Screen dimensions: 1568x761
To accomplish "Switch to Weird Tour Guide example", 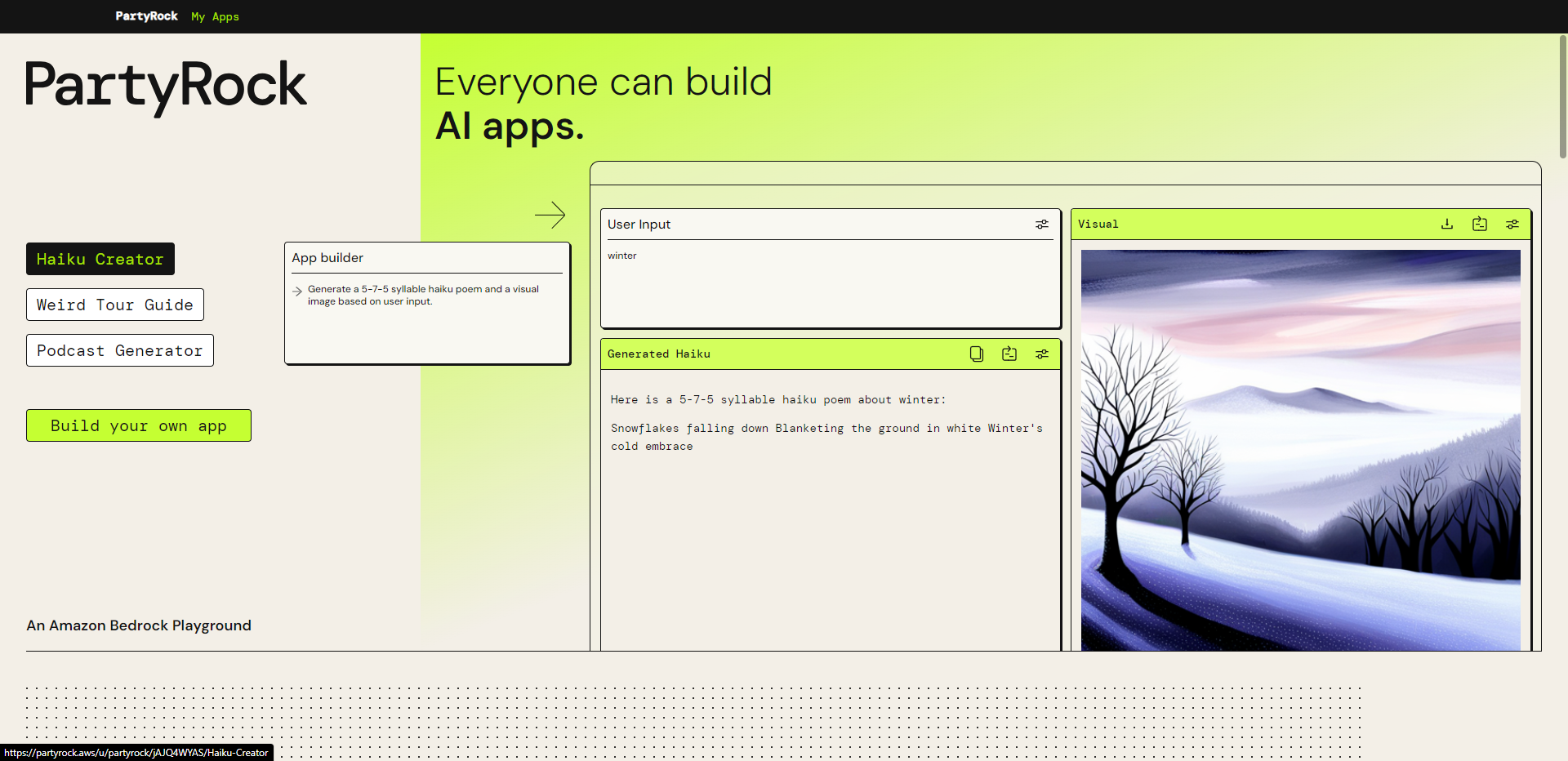I will pyautogui.click(x=115, y=305).
